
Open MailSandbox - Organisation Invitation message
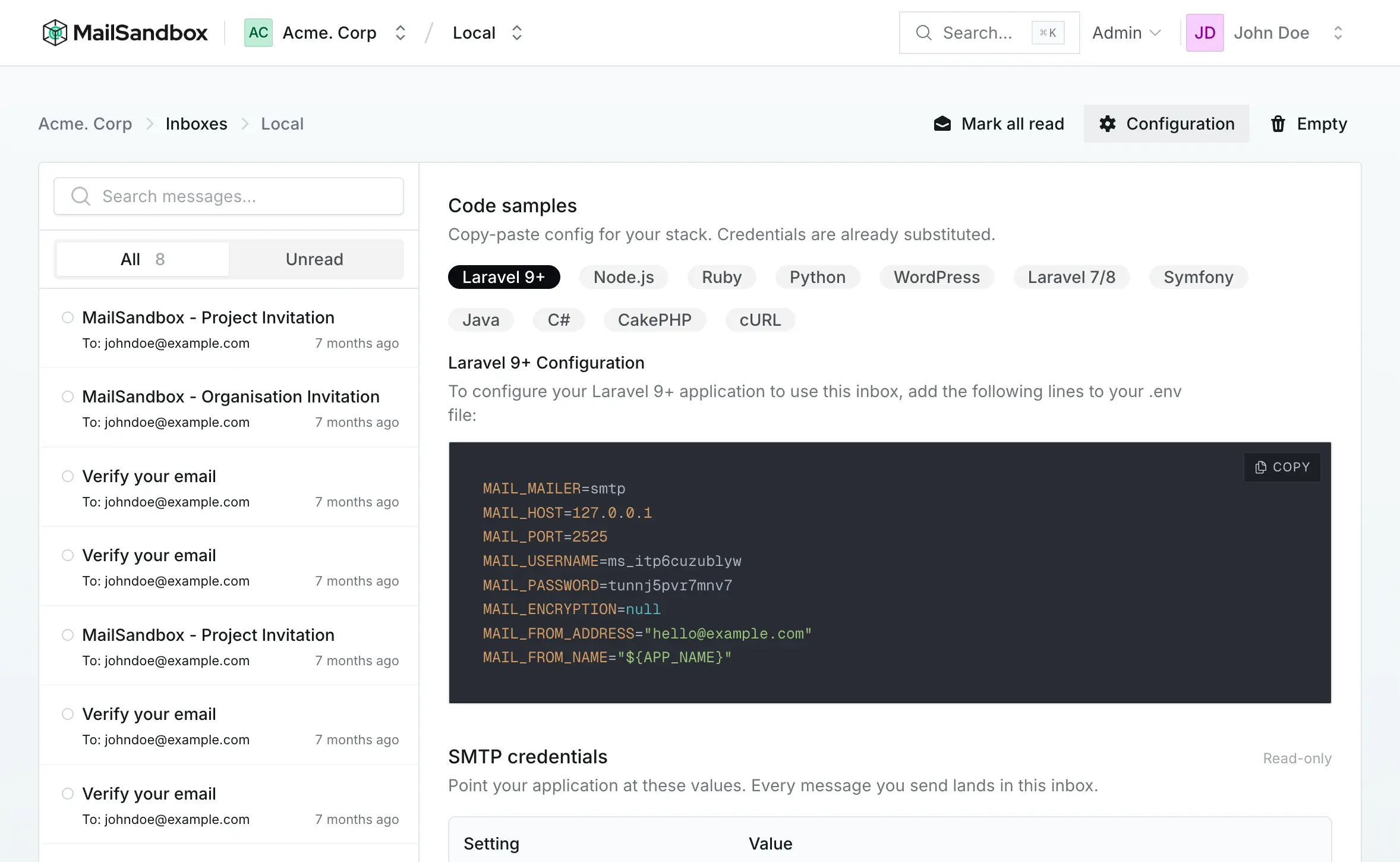(x=229, y=408)
